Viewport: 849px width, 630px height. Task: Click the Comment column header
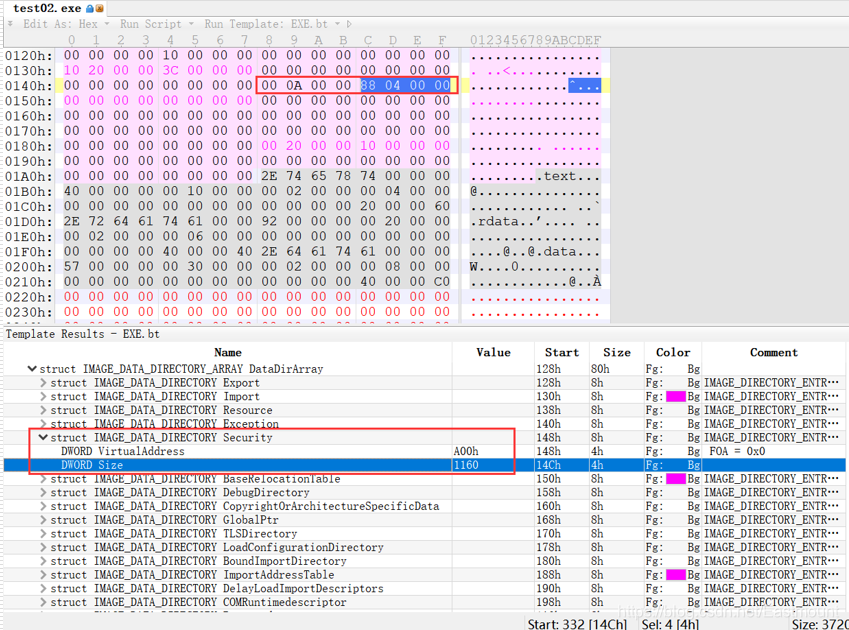[774, 352]
